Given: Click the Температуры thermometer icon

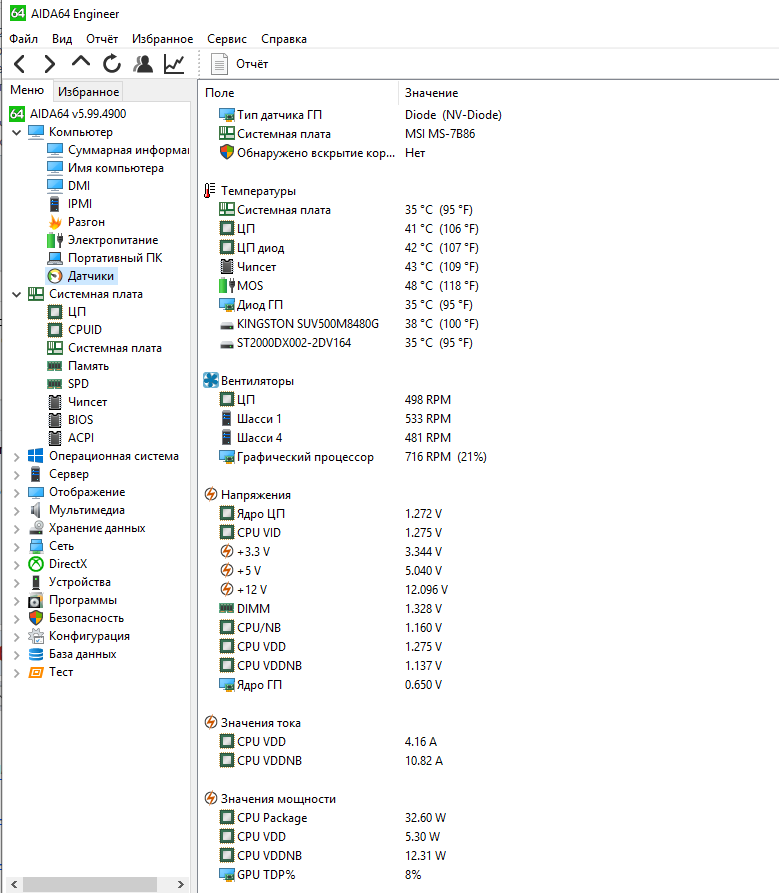Looking at the screenshot, I should tap(210, 191).
